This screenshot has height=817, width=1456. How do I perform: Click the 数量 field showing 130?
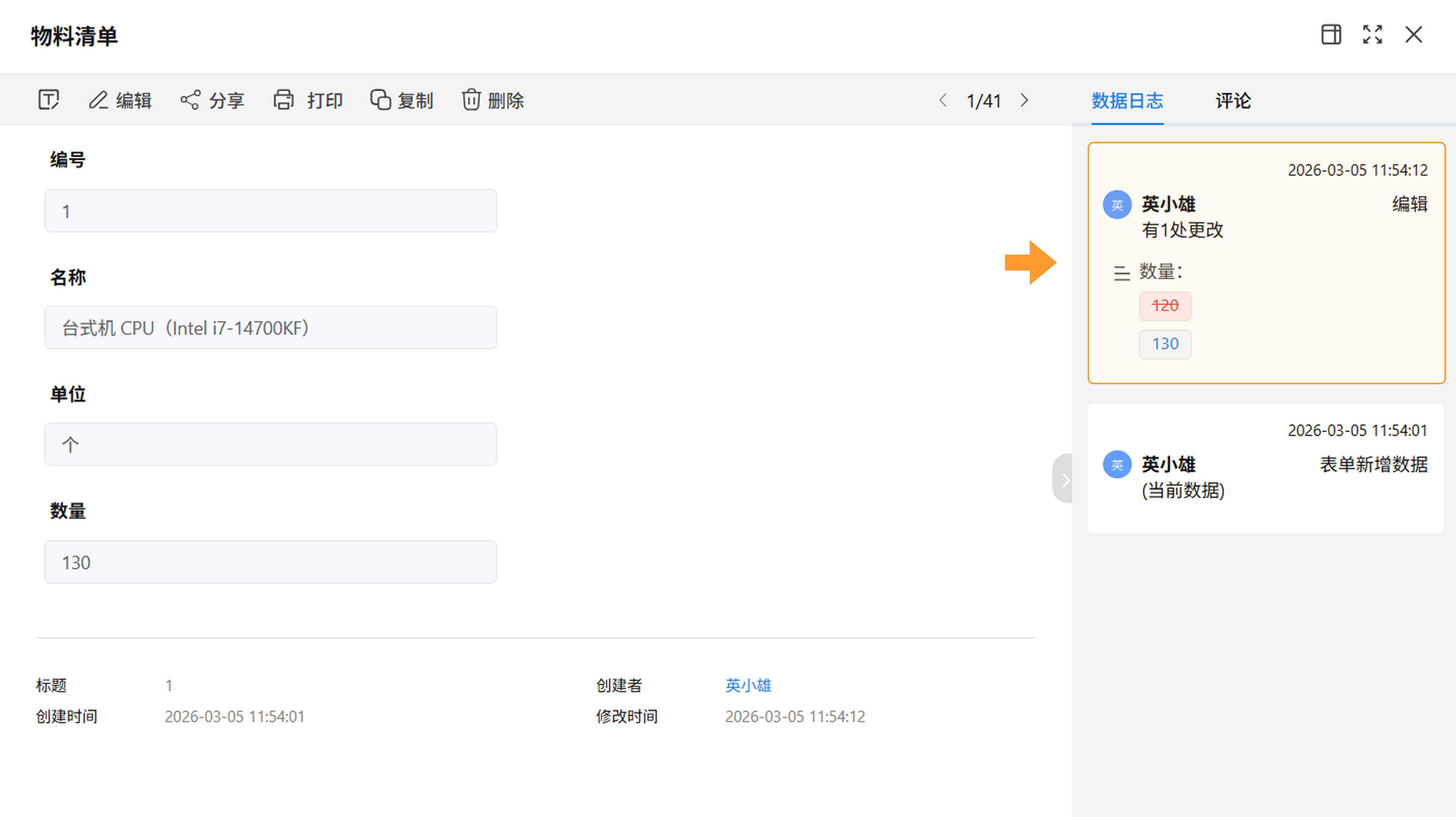coord(270,562)
